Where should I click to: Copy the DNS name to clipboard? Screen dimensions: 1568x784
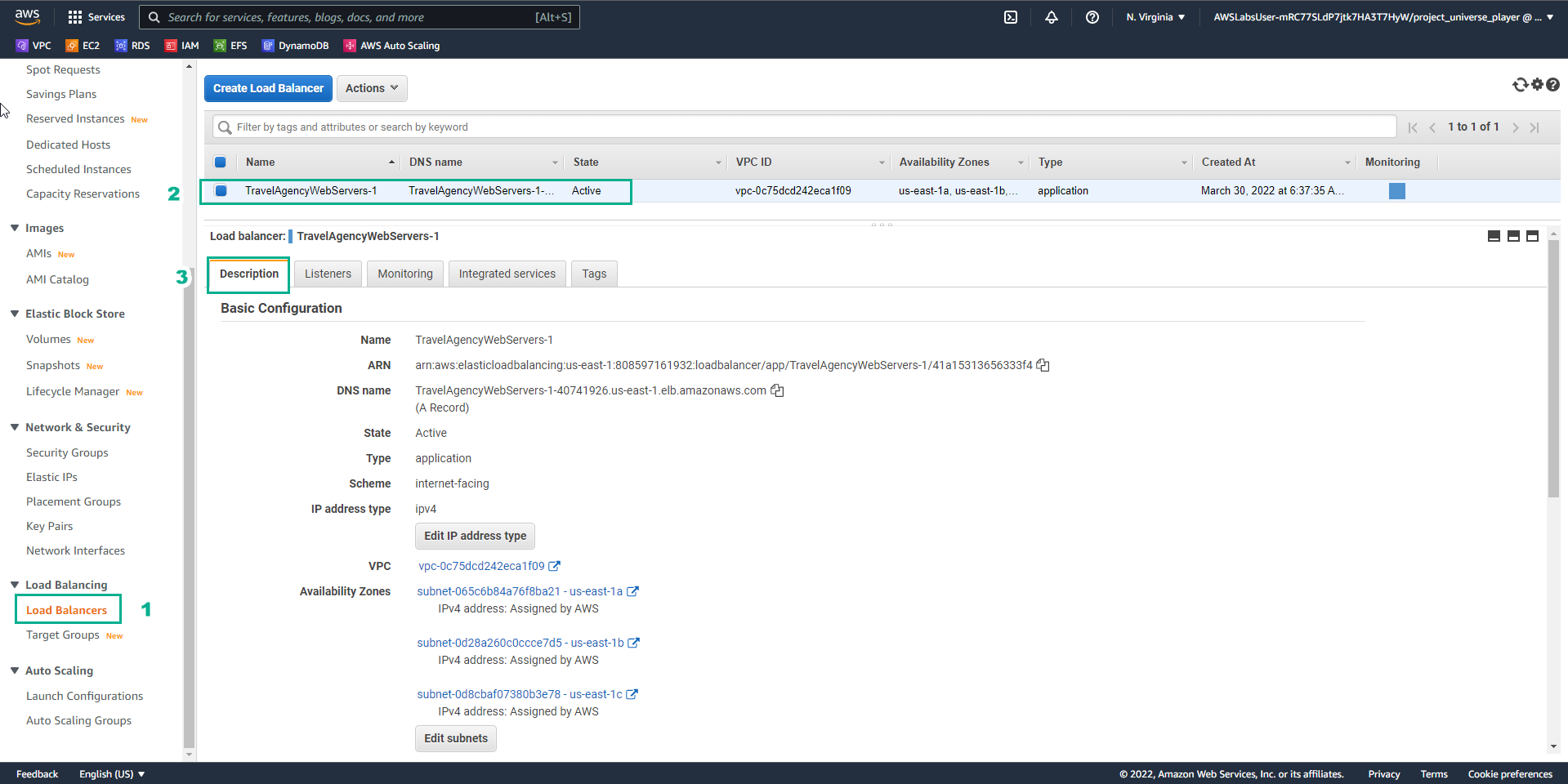[777, 390]
